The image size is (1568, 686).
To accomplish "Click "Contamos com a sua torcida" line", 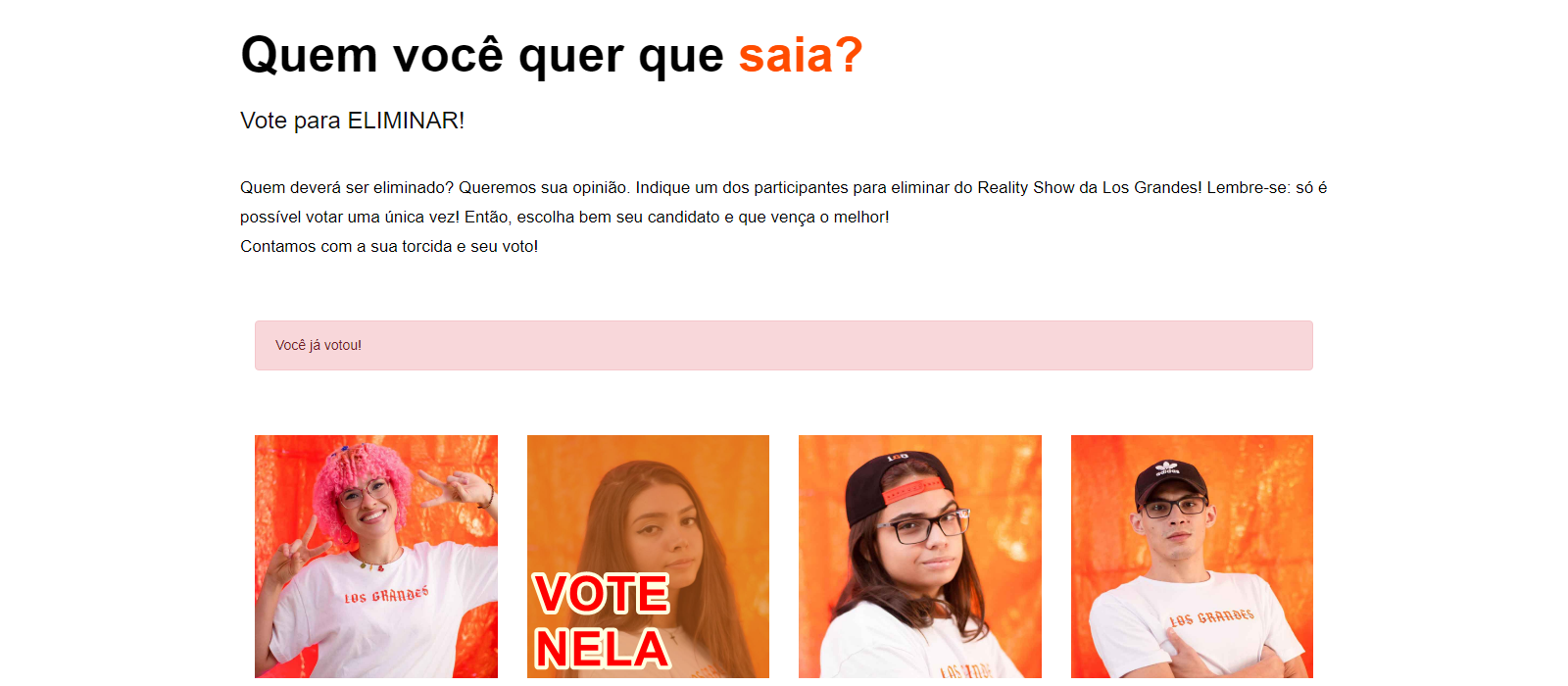I will [346, 246].
